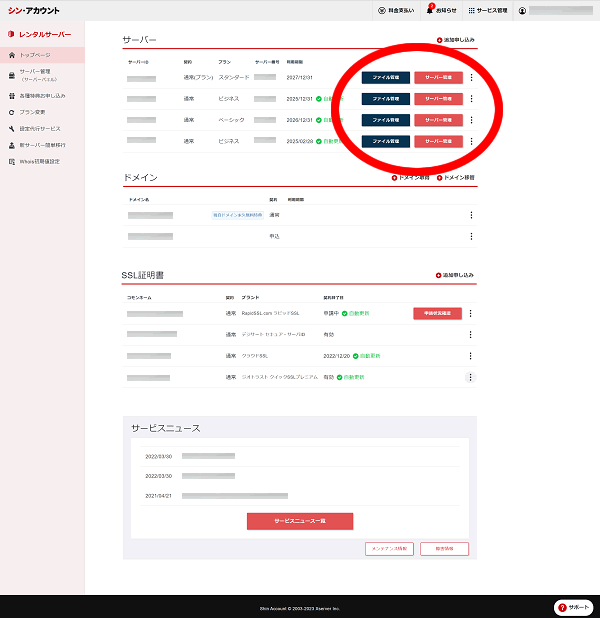Image resolution: width=600 pixels, height=618 pixels.
Task: Click the home icon beside トップページ
Action: click(x=12, y=55)
